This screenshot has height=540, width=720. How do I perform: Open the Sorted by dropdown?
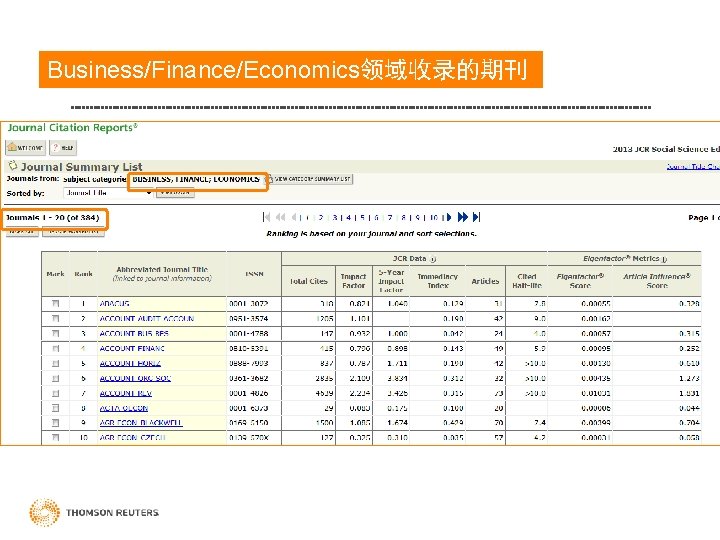[108, 193]
